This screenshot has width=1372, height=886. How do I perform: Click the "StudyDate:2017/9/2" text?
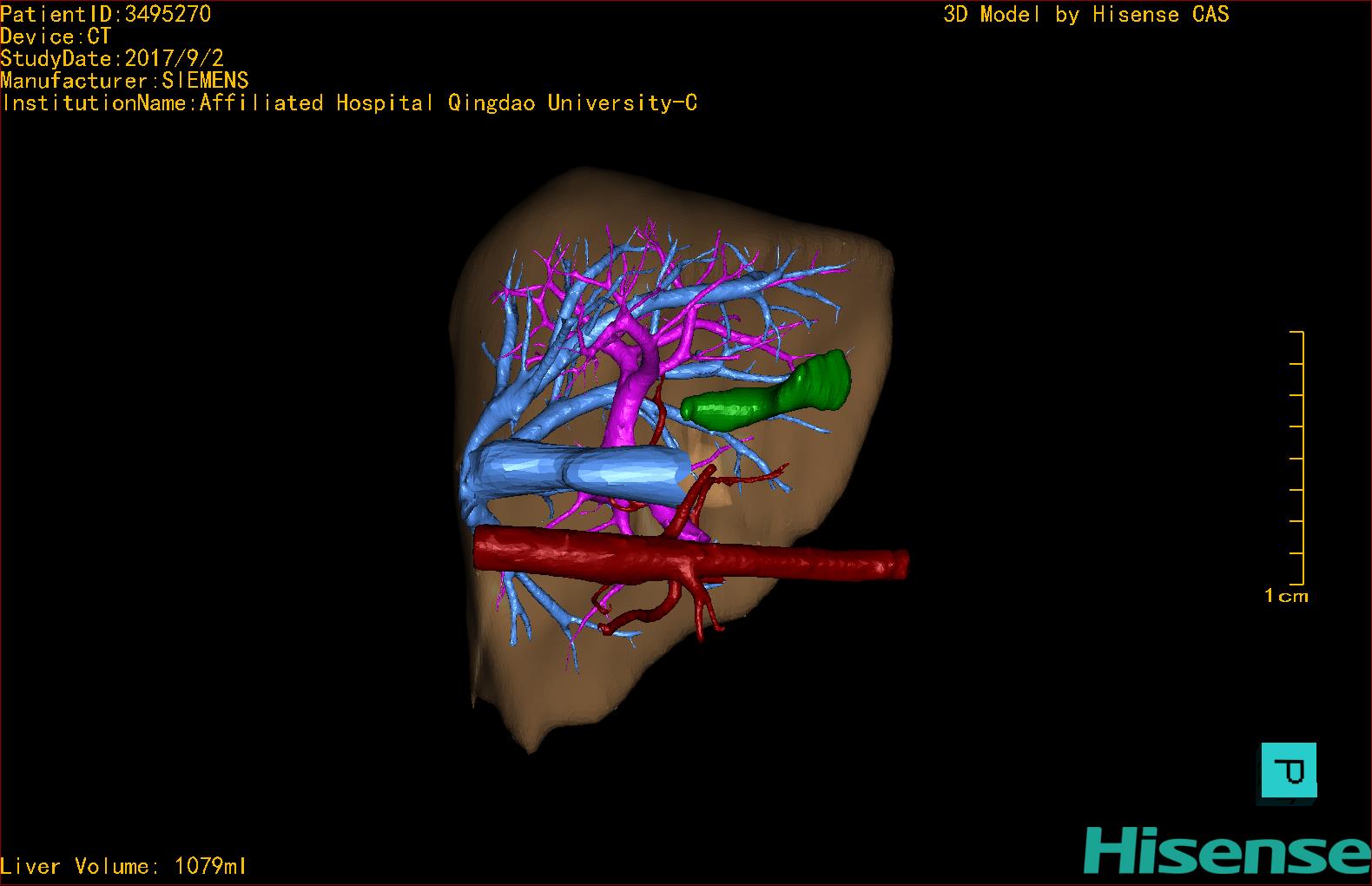coord(112,58)
